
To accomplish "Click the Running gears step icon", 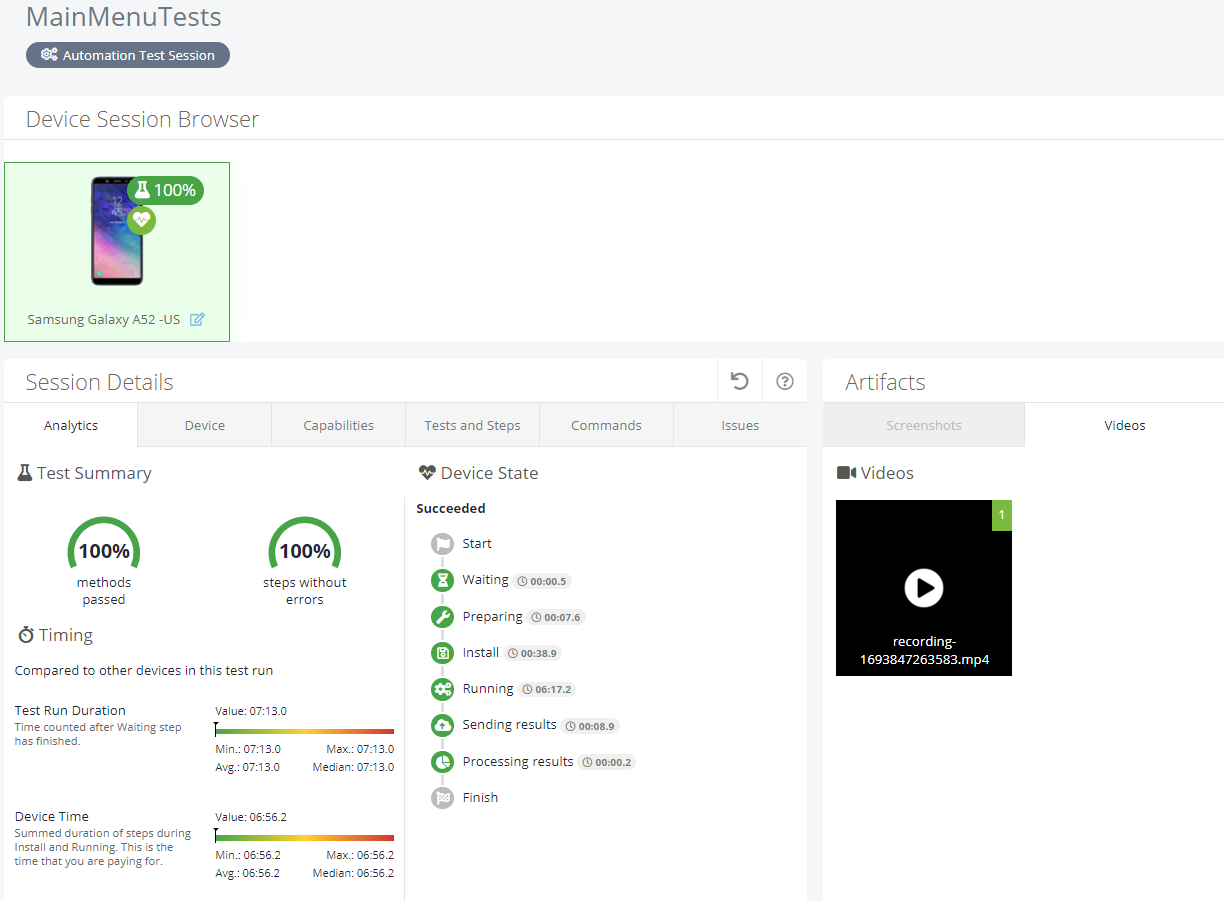I will tap(441, 689).
